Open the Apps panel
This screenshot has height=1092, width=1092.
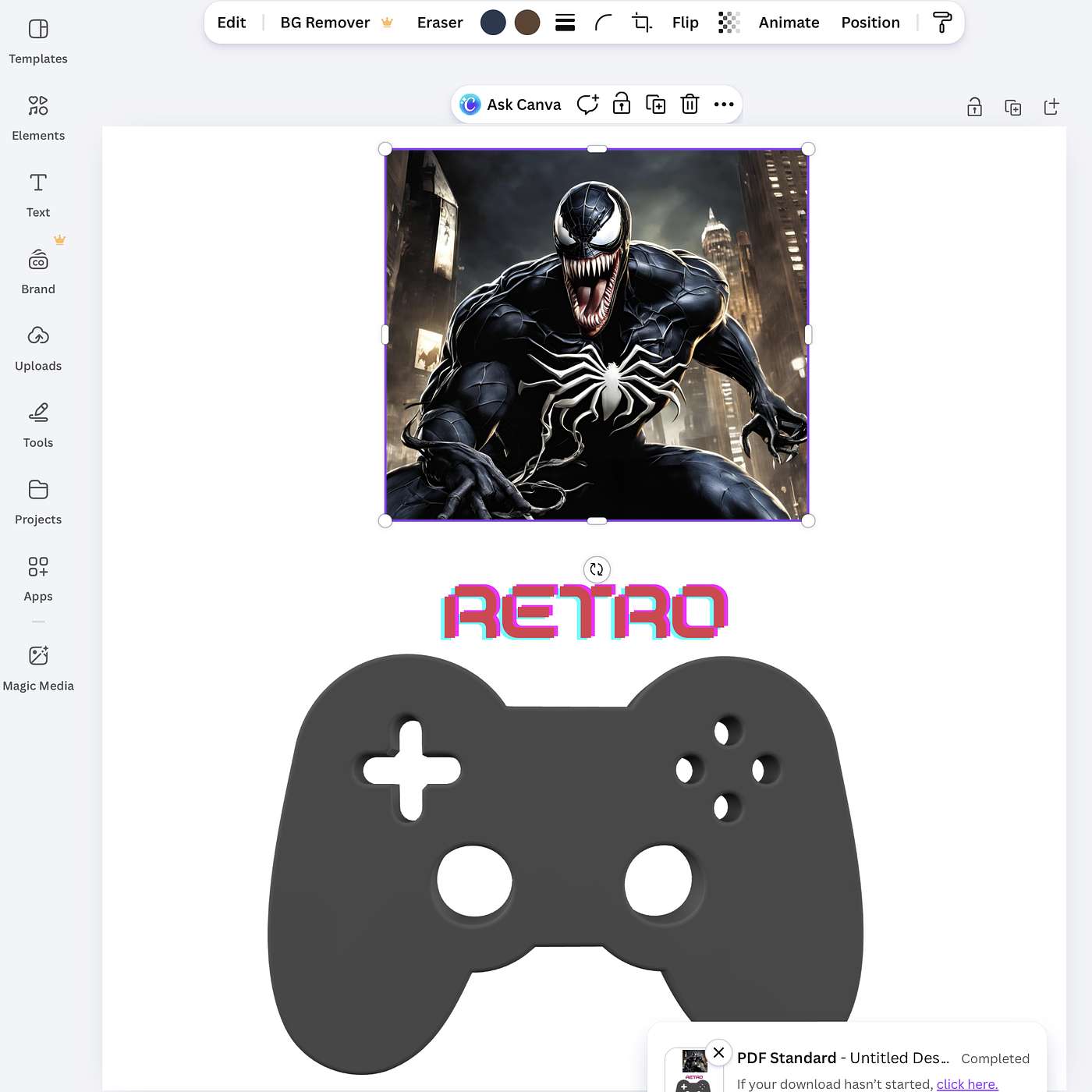38,580
